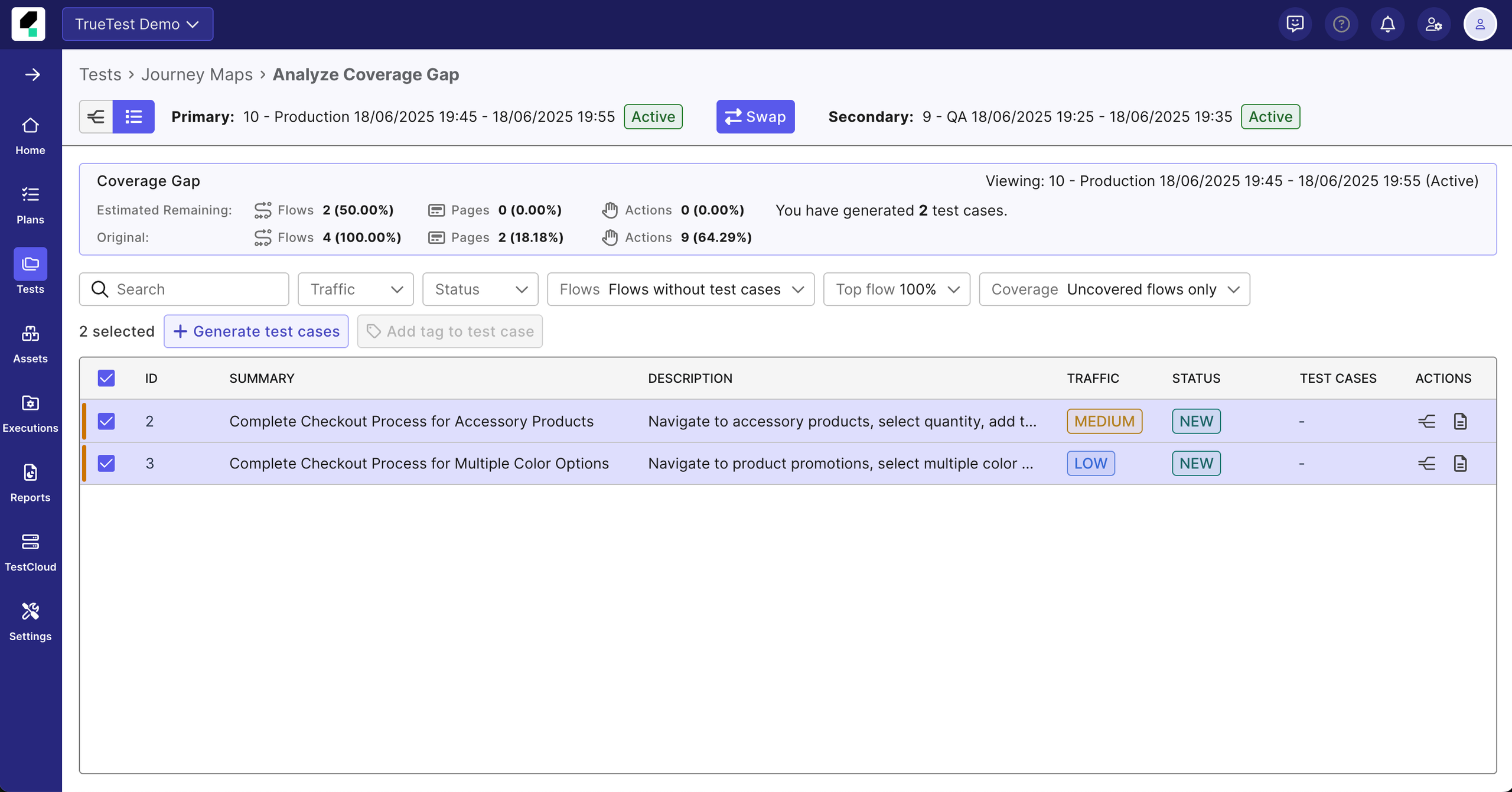Open the help question mark icon
1512x792 pixels.
tap(1341, 24)
